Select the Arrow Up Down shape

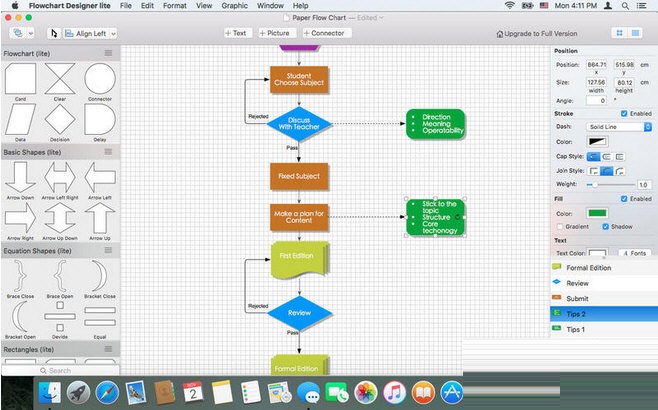pos(60,219)
